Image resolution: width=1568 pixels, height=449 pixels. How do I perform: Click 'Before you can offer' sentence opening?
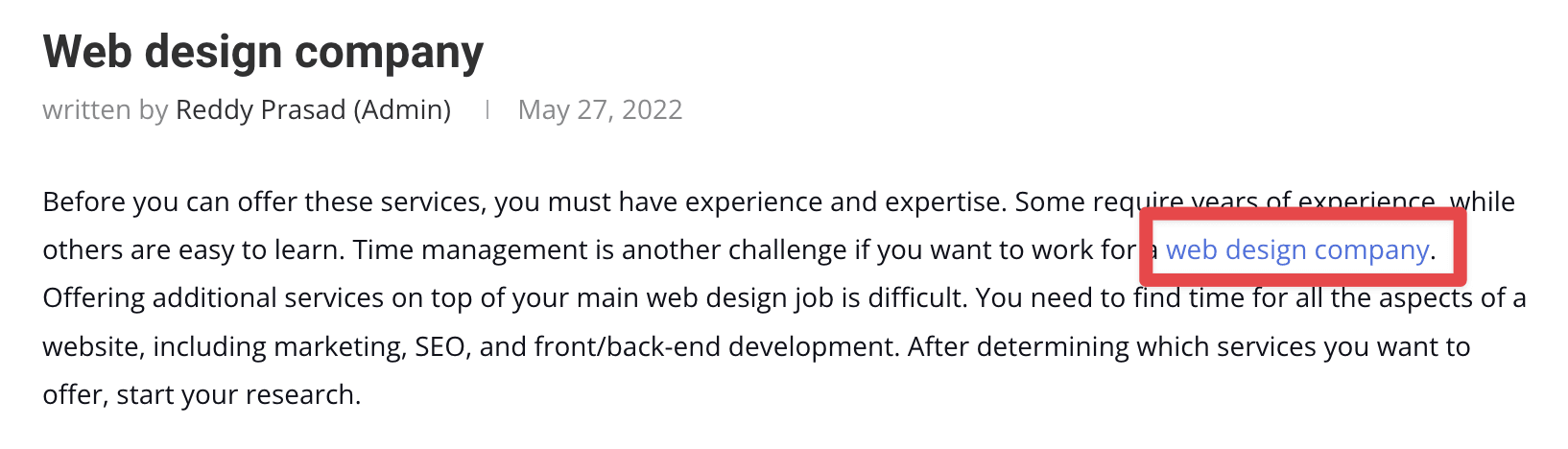click(x=170, y=202)
